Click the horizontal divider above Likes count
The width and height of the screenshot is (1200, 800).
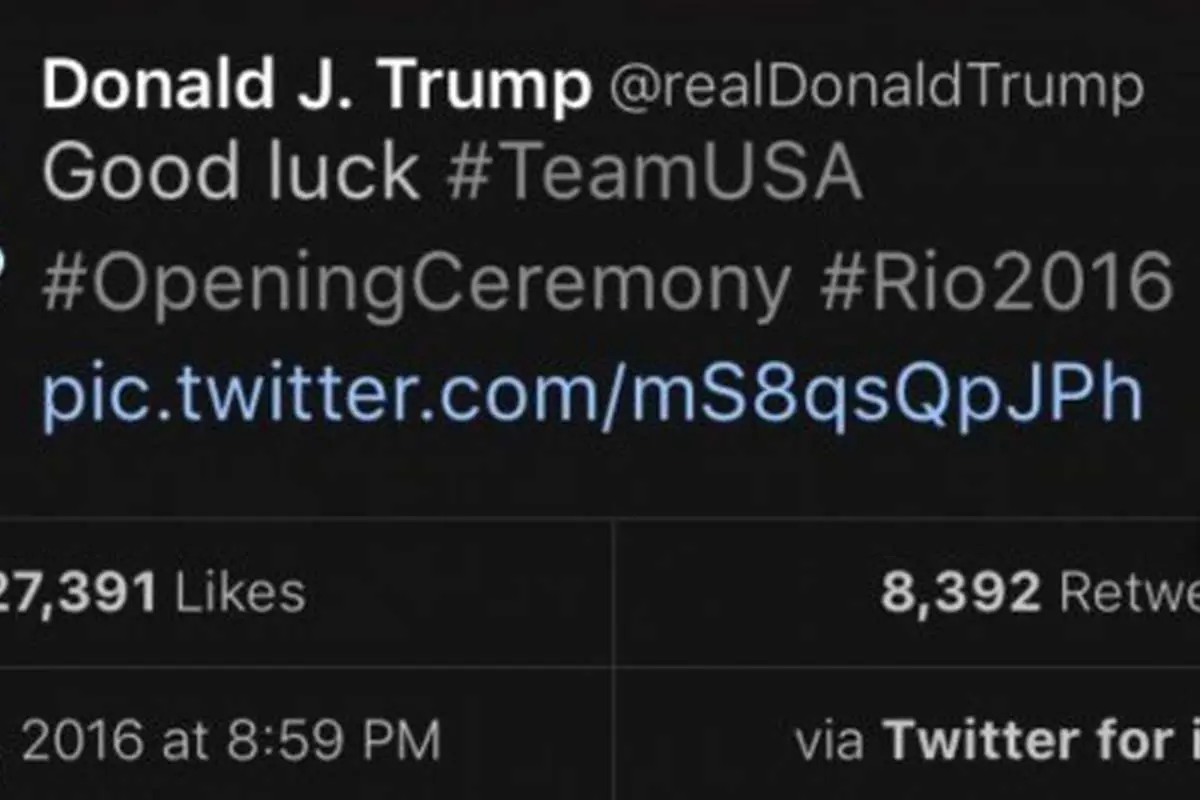click(600, 519)
